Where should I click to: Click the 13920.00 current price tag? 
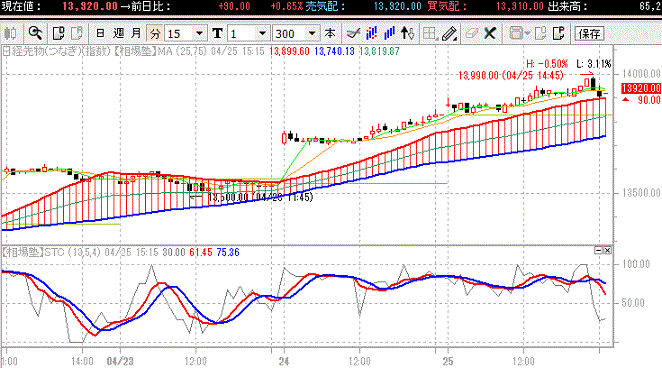(640, 88)
